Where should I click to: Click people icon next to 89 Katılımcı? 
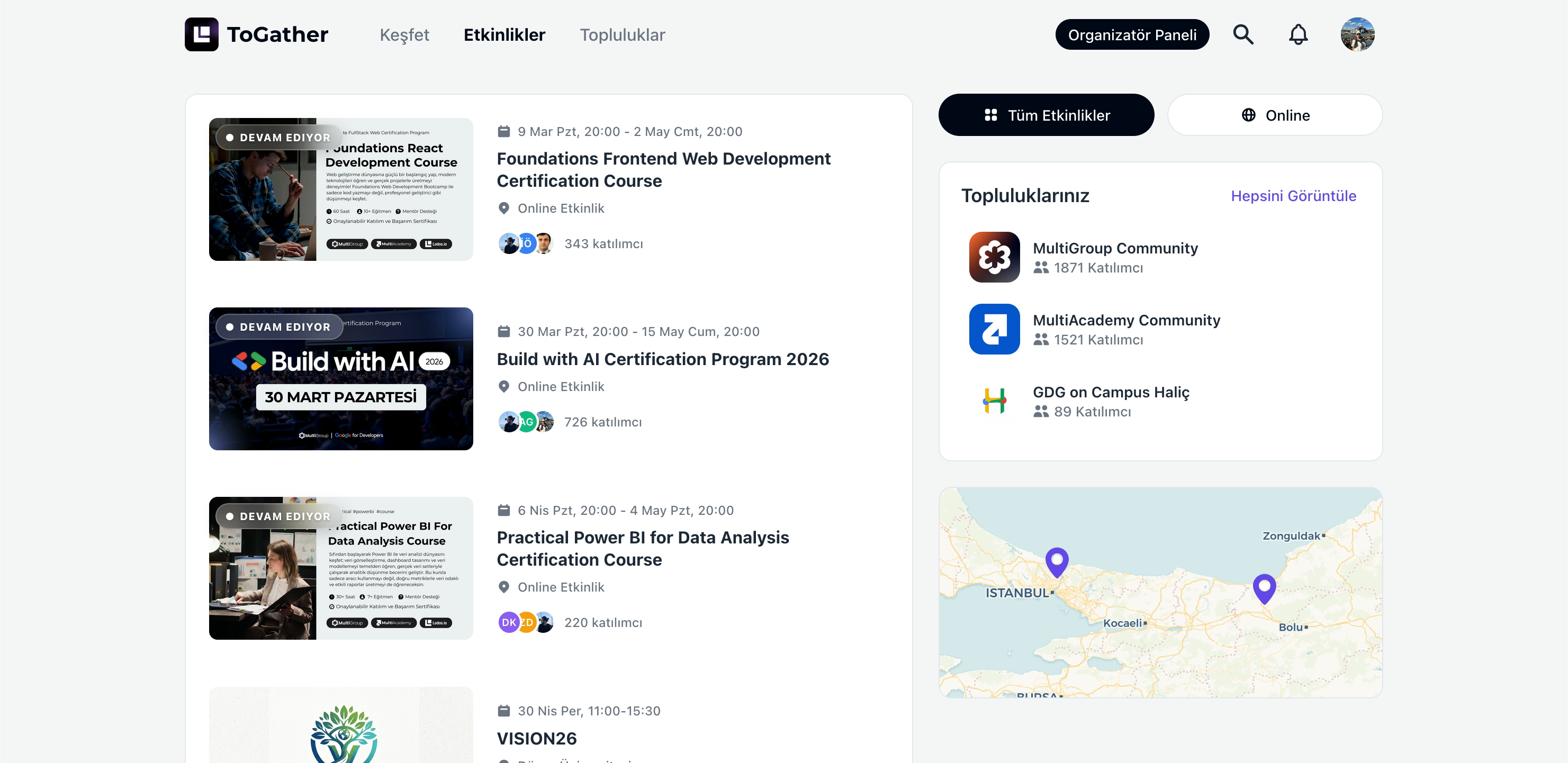click(1041, 412)
